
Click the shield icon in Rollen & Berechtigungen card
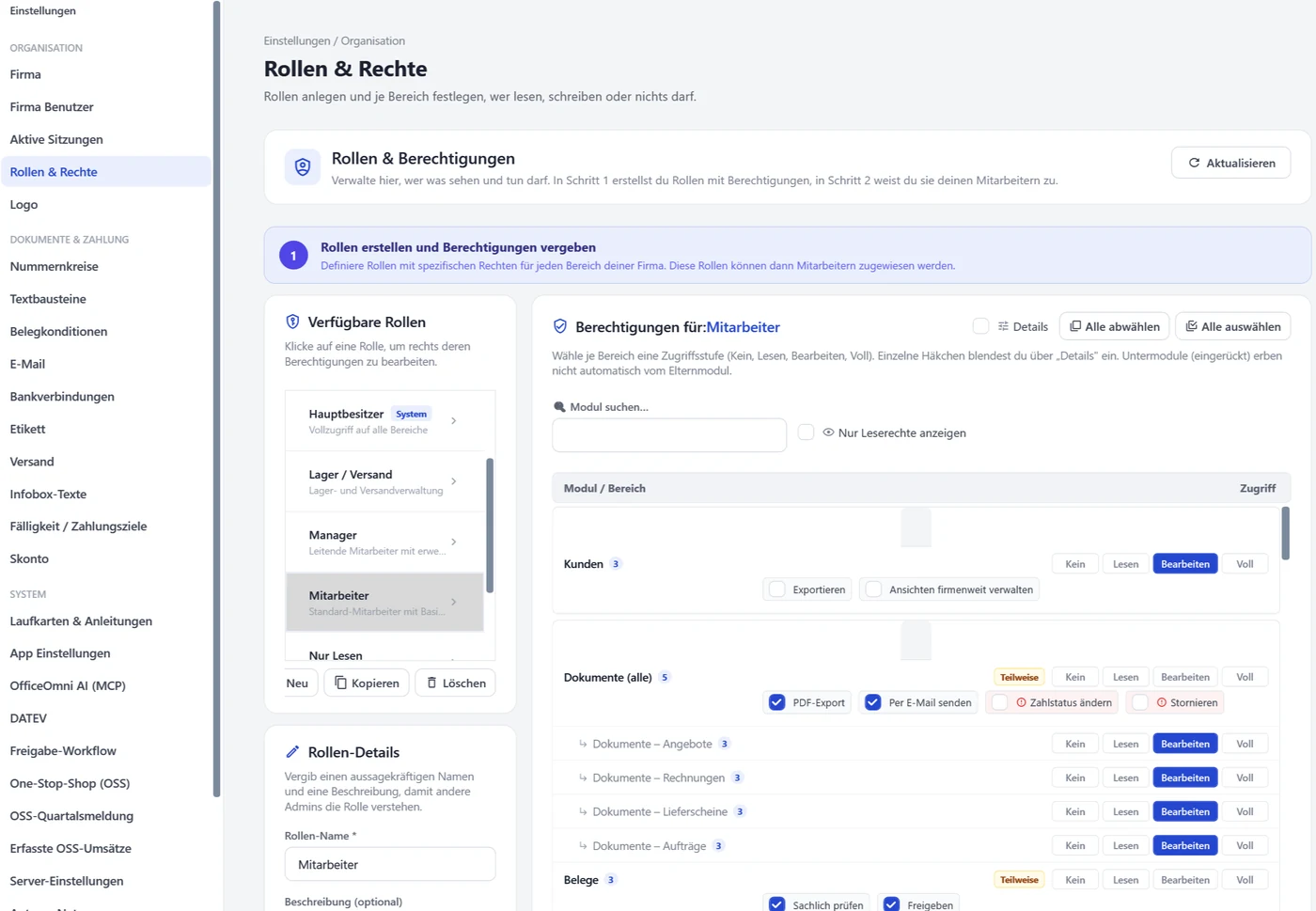click(x=303, y=167)
